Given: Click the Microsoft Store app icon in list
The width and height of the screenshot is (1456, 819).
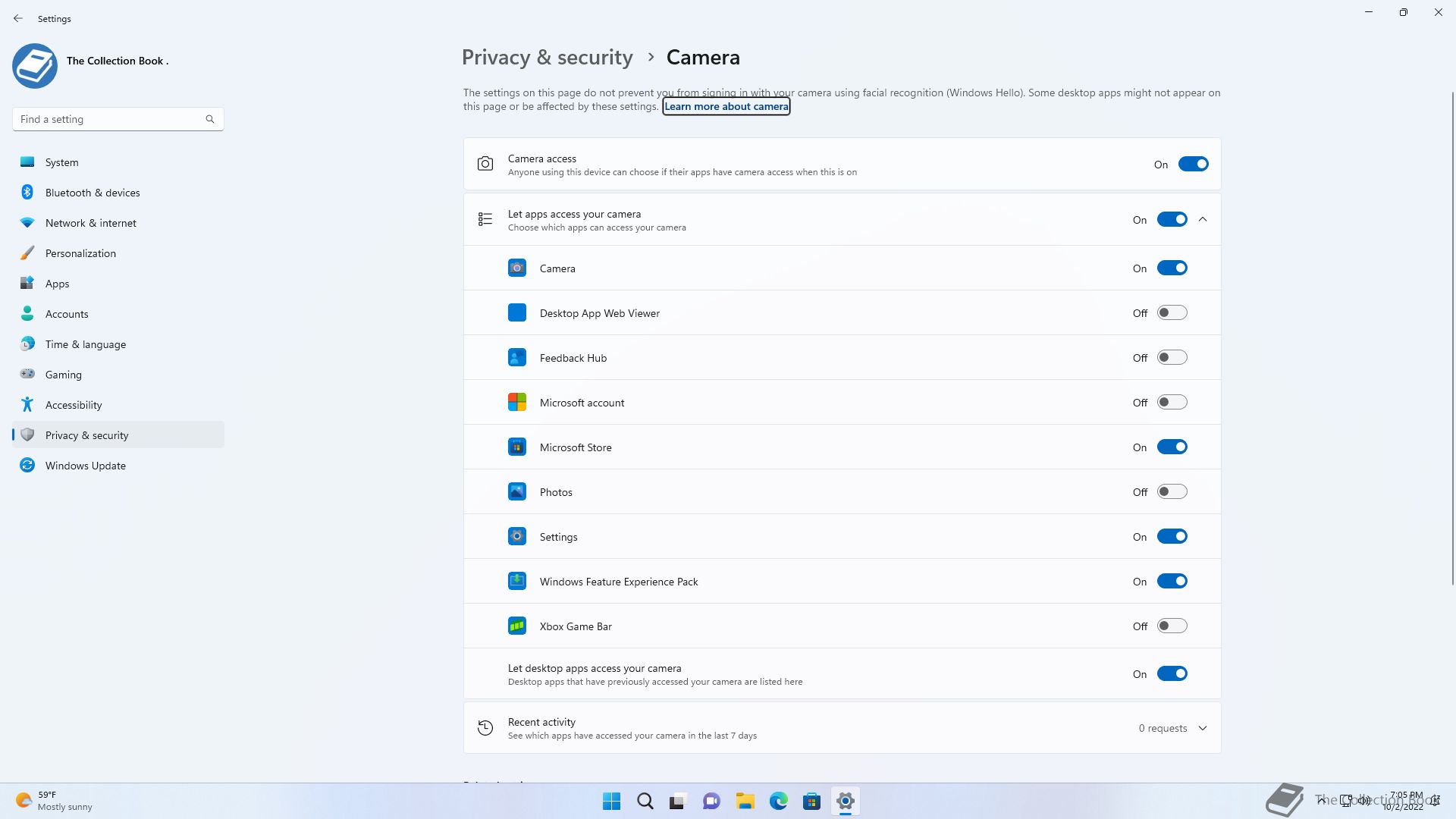Looking at the screenshot, I should tap(517, 447).
